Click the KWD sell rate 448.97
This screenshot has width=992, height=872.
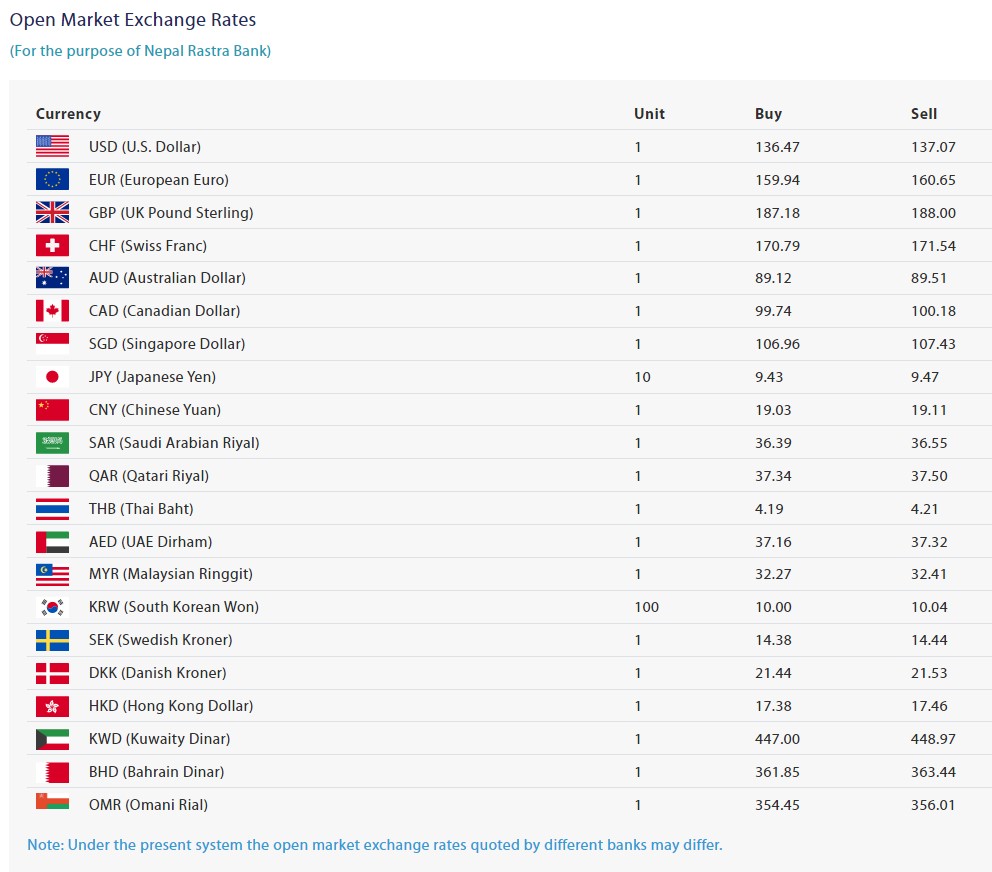click(x=933, y=739)
